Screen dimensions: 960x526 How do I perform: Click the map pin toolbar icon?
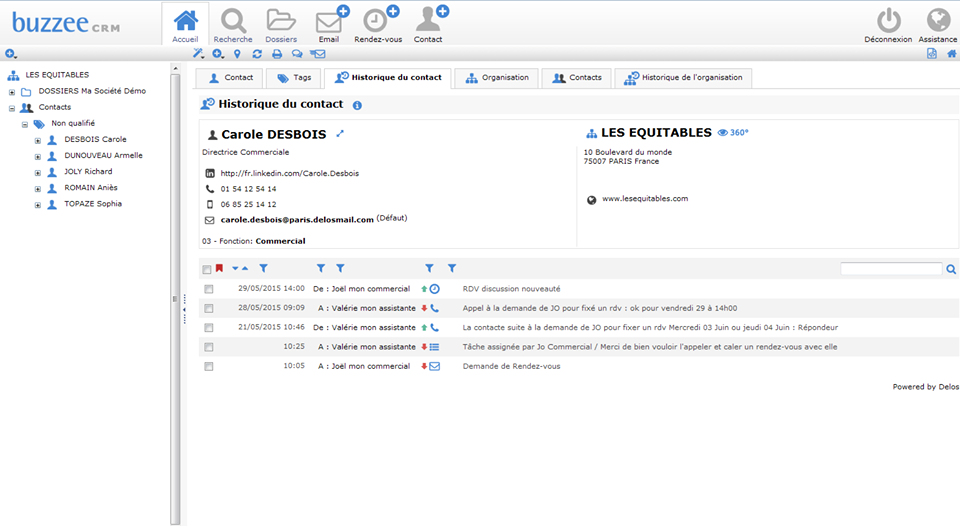tap(238, 54)
